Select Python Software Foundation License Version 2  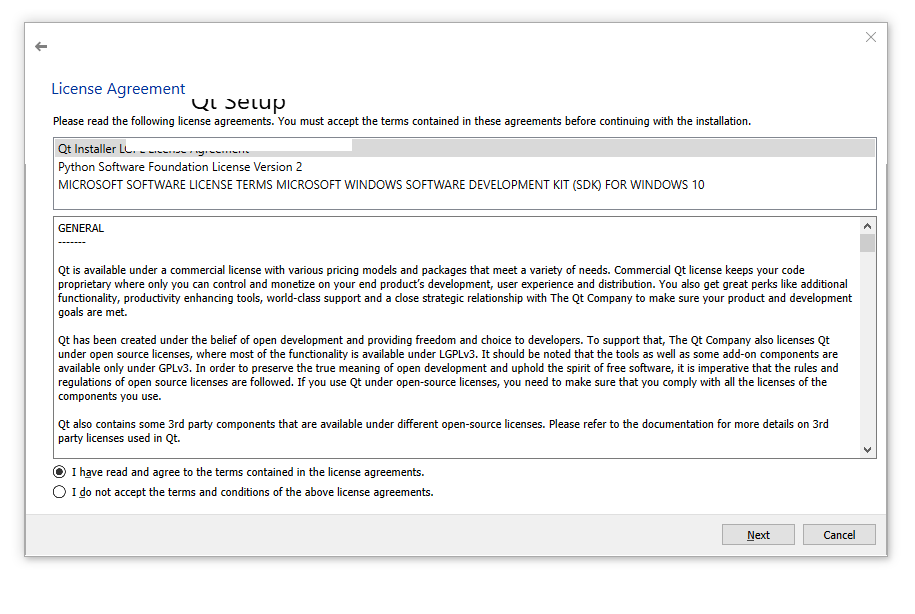(x=180, y=167)
